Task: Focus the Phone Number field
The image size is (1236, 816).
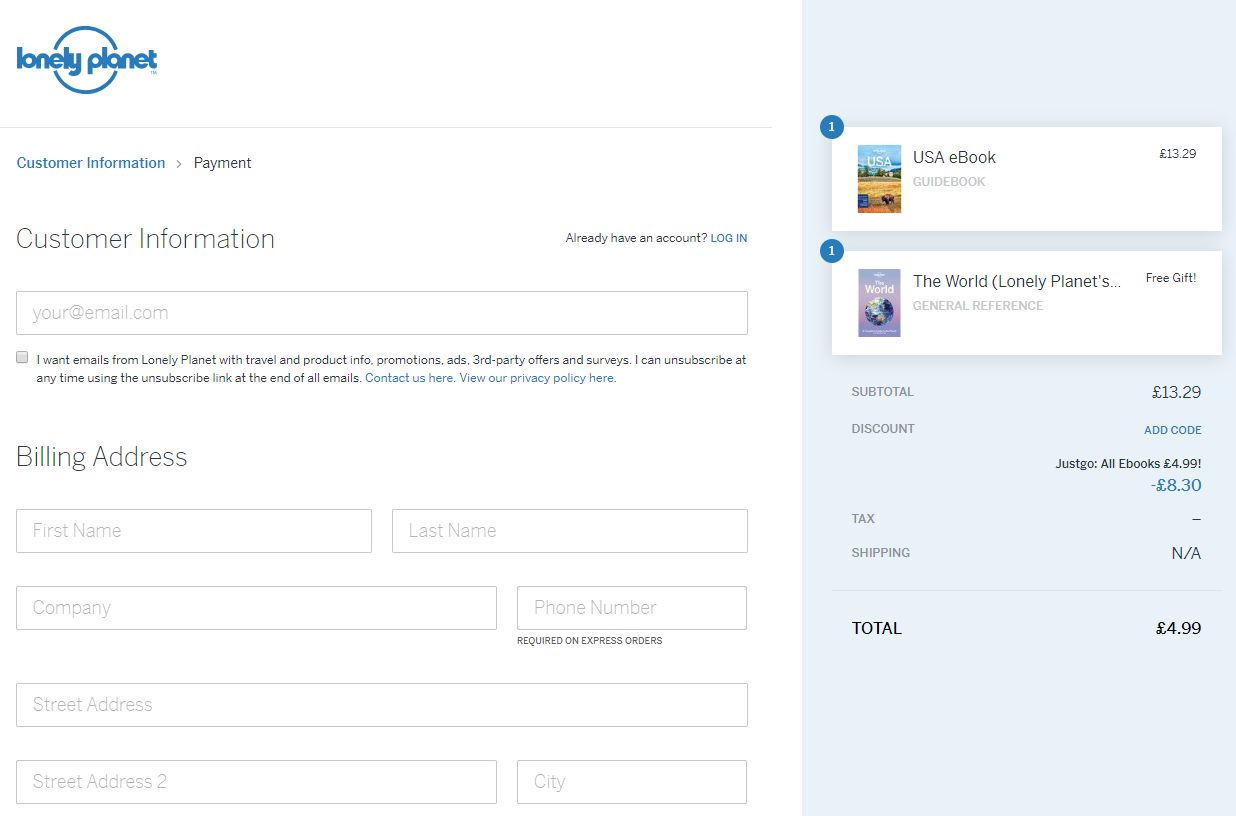Action: pyautogui.click(x=632, y=608)
